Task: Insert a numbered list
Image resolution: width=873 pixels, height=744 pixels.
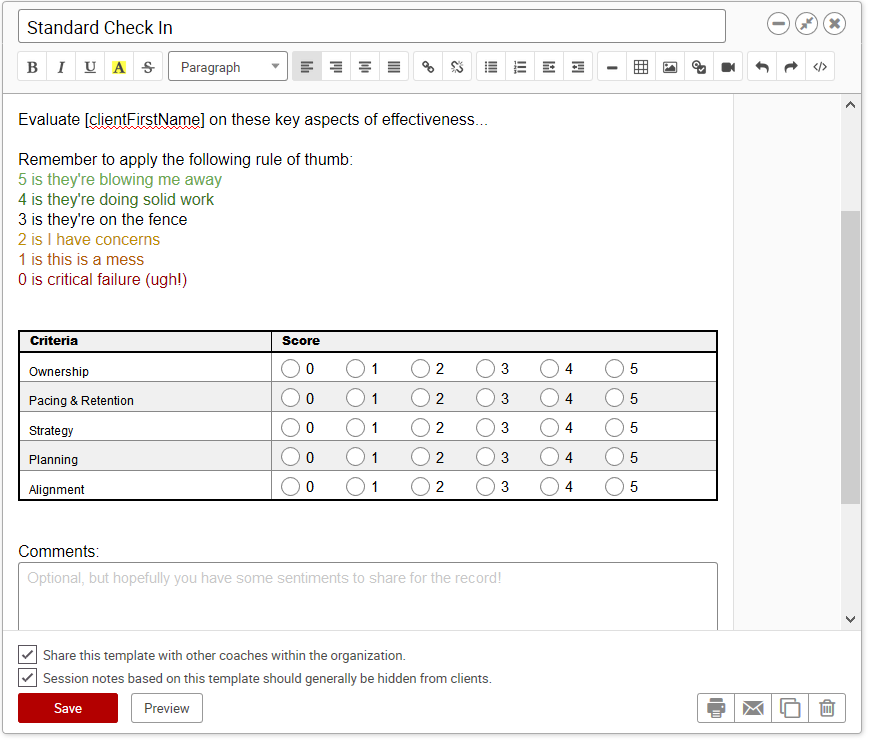Action: (520, 67)
